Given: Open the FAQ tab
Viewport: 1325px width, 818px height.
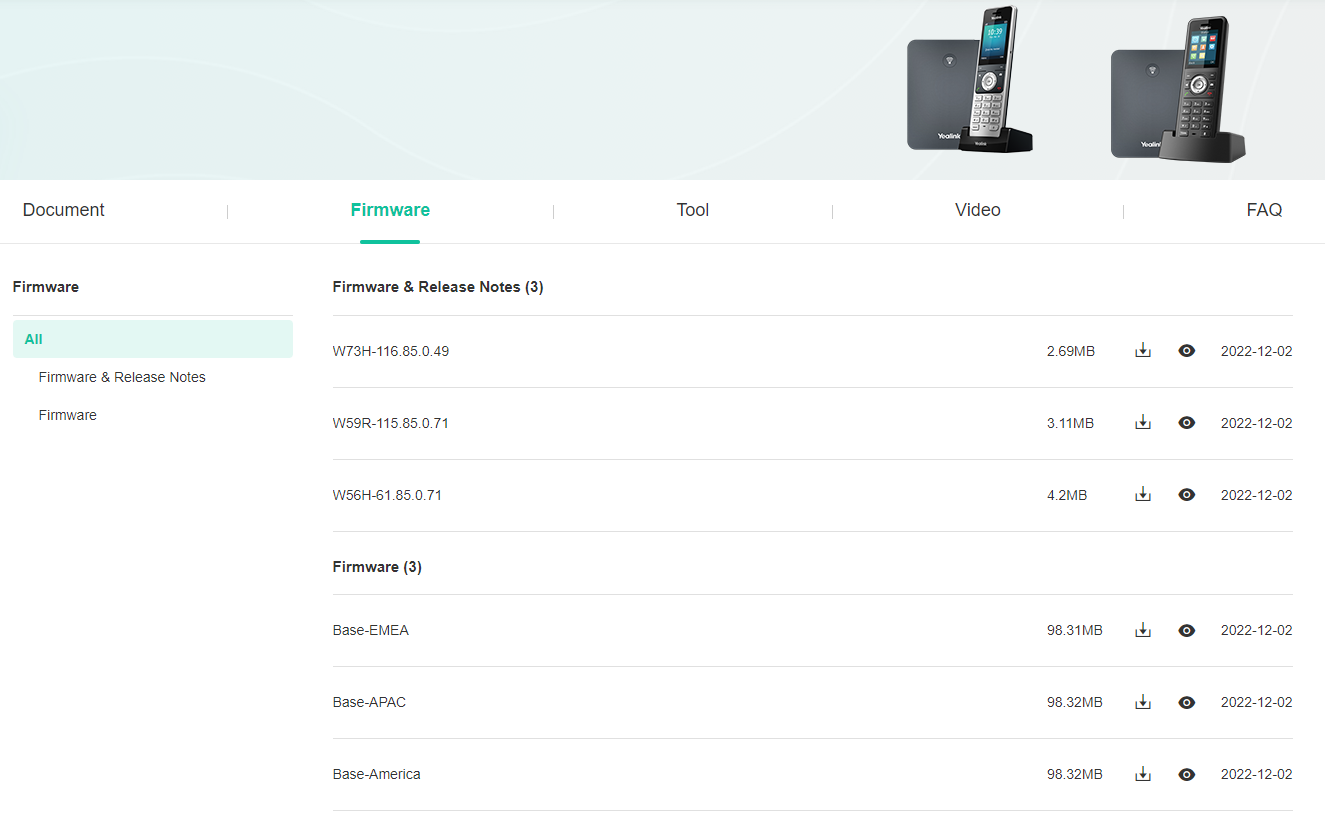Looking at the screenshot, I should tap(1264, 210).
